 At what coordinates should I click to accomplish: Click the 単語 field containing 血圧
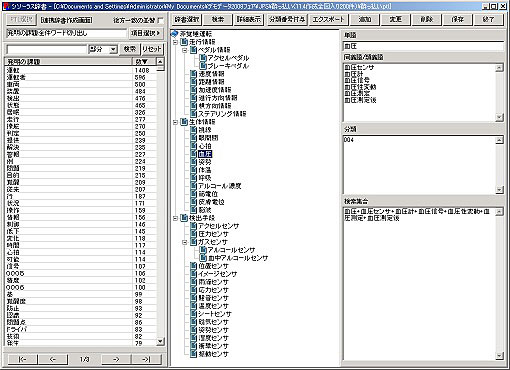tap(423, 46)
